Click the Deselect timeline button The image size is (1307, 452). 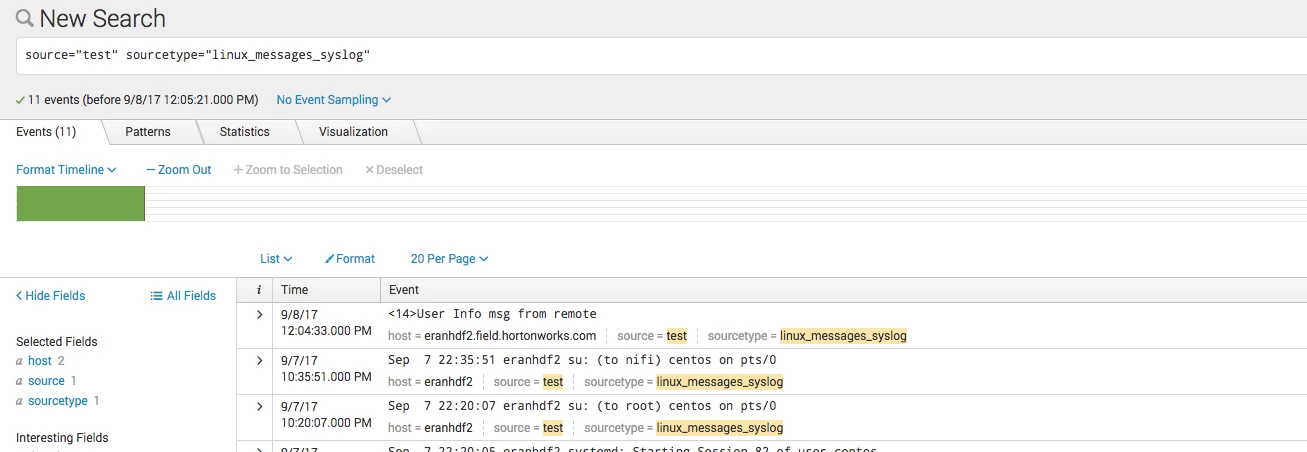point(394,170)
